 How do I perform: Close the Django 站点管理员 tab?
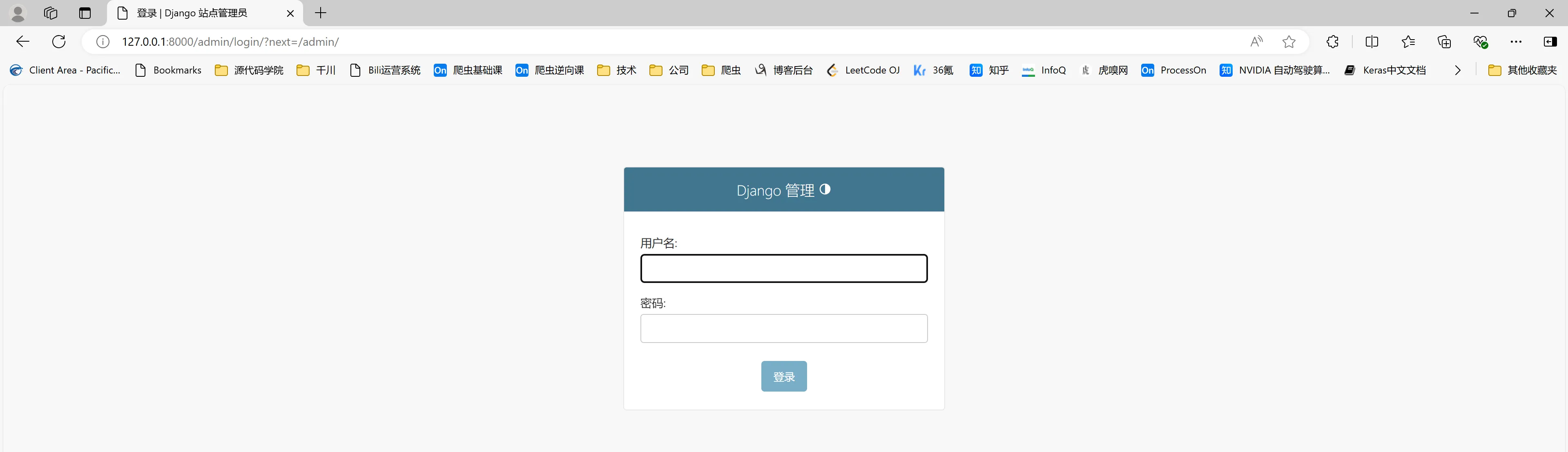point(290,13)
